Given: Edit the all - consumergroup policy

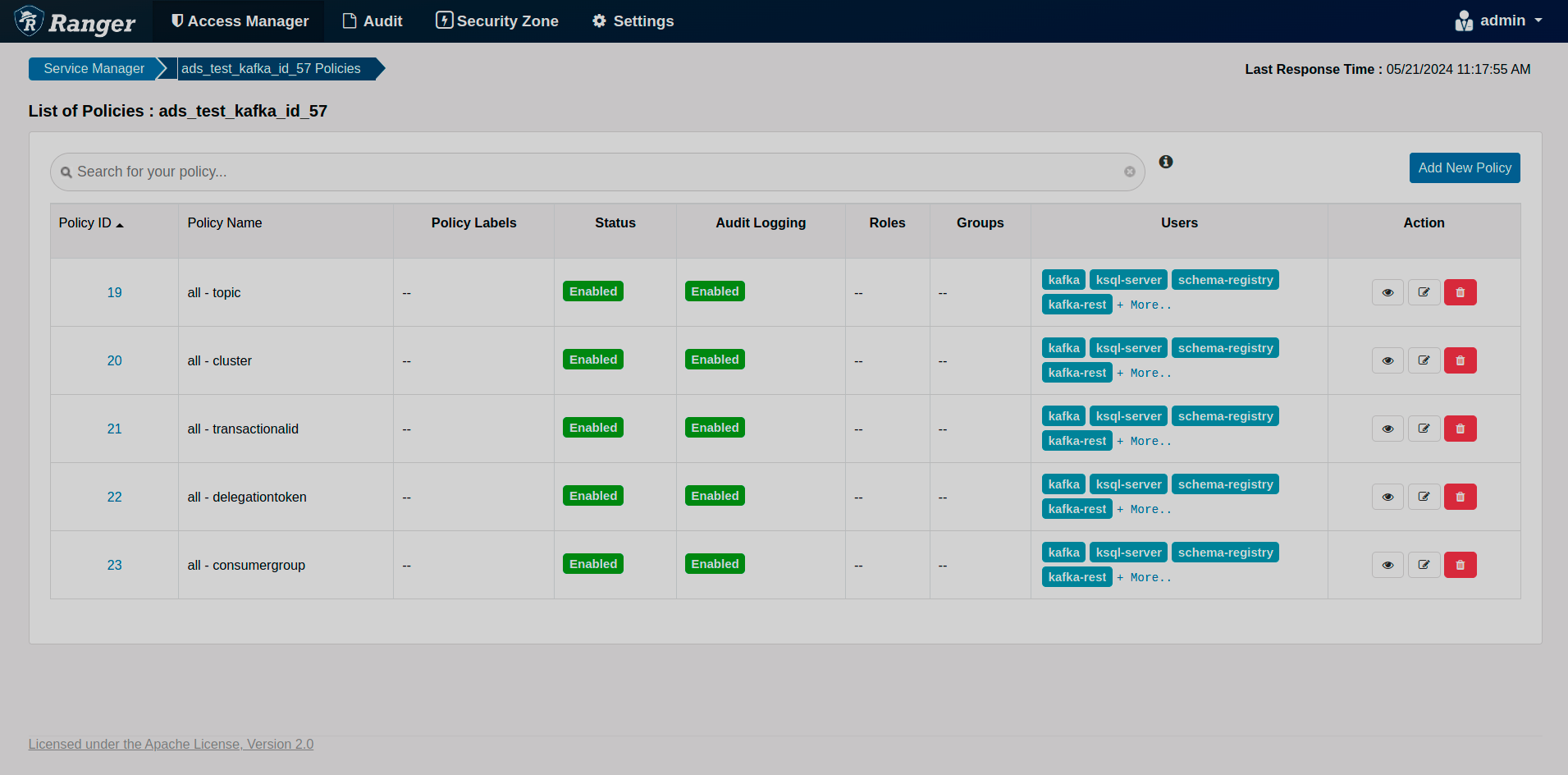Looking at the screenshot, I should tap(1424, 565).
